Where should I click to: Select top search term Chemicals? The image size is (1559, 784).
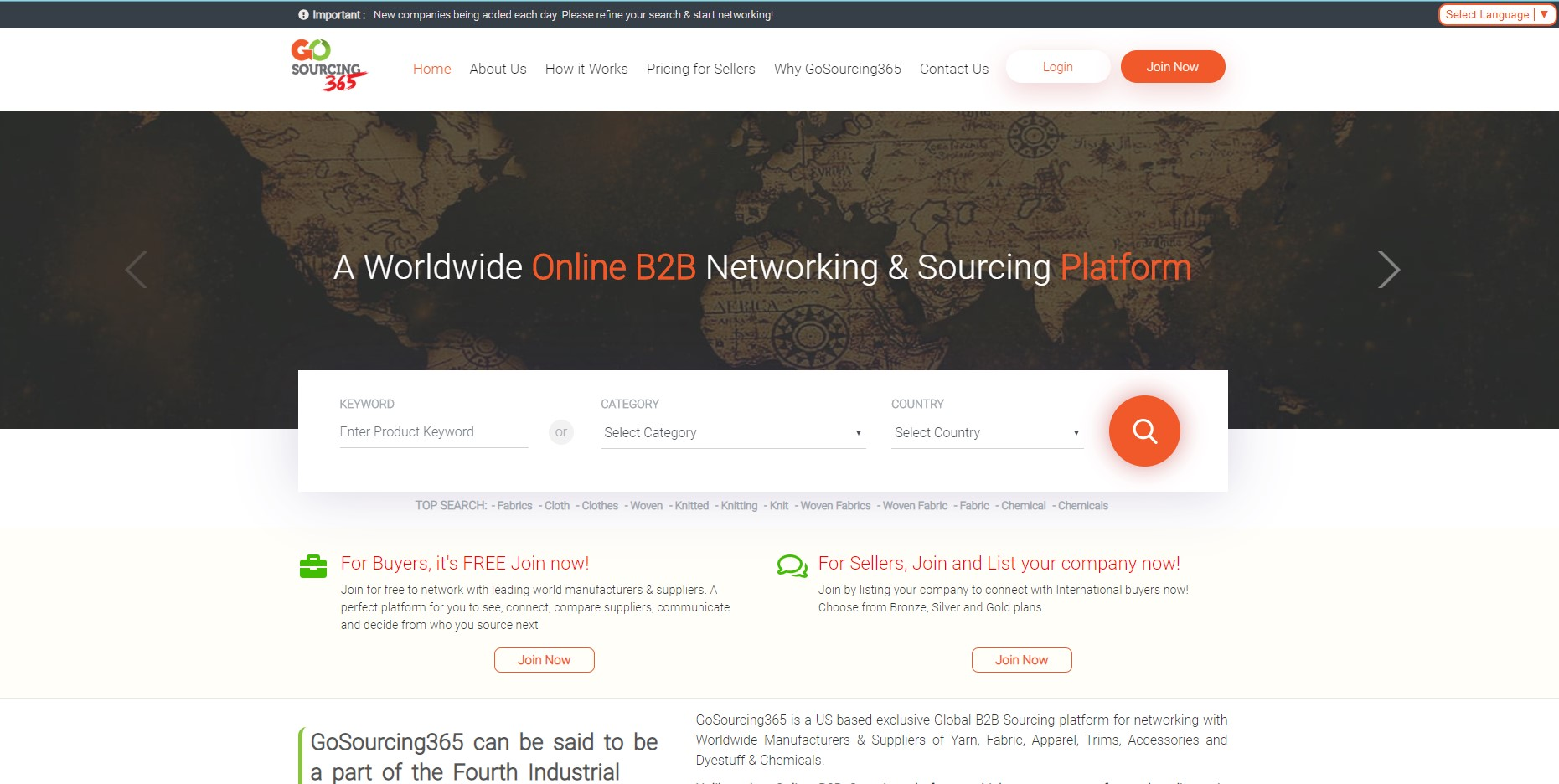(1082, 506)
